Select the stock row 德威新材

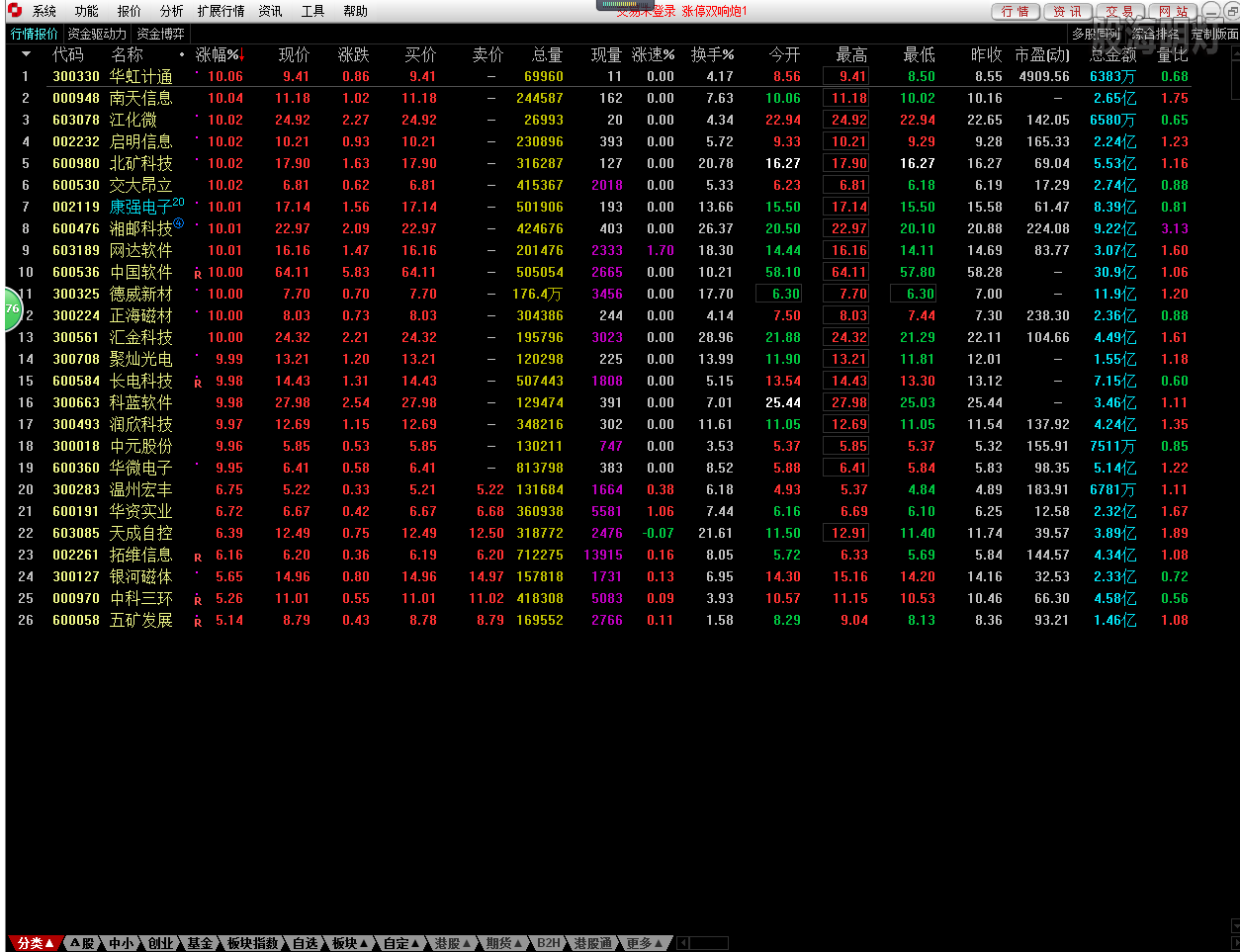tap(599, 294)
